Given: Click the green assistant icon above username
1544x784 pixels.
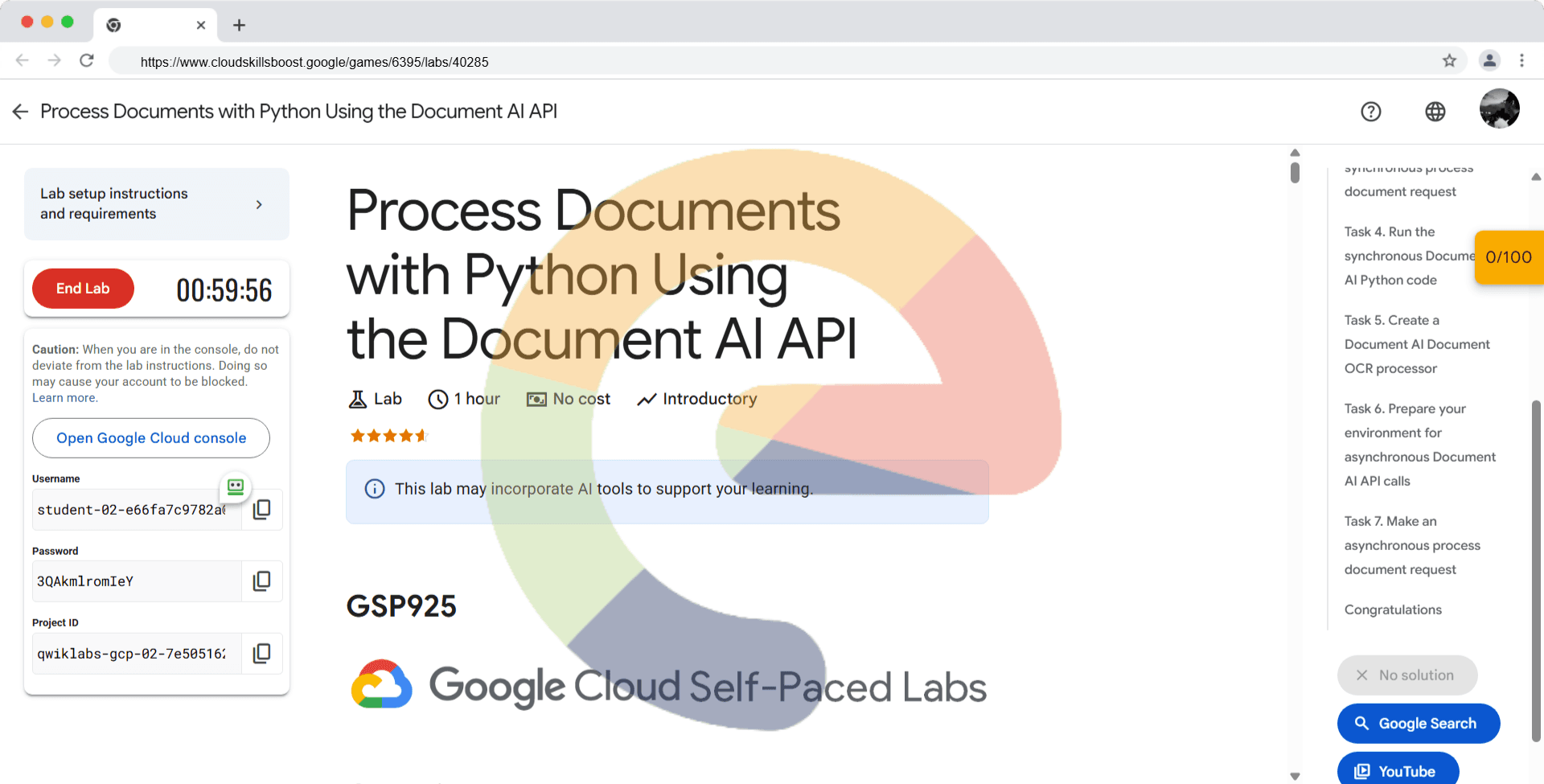Looking at the screenshot, I should [x=236, y=486].
